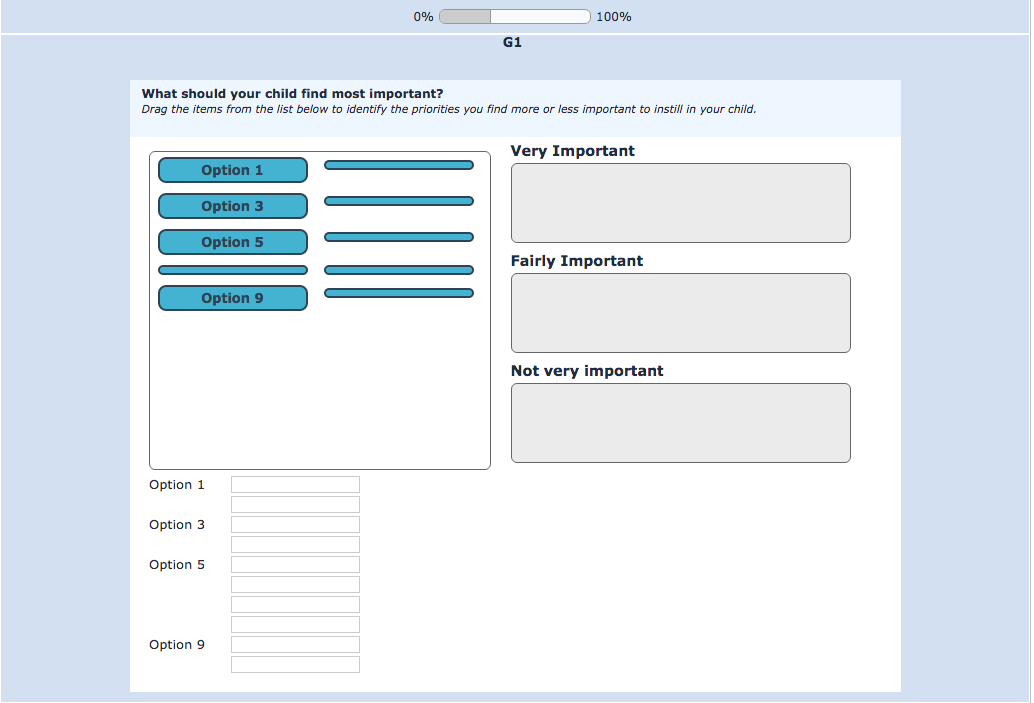Focus the text field beside Option 3 label
The image size is (1034, 703).
pyautogui.click(x=295, y=525)
